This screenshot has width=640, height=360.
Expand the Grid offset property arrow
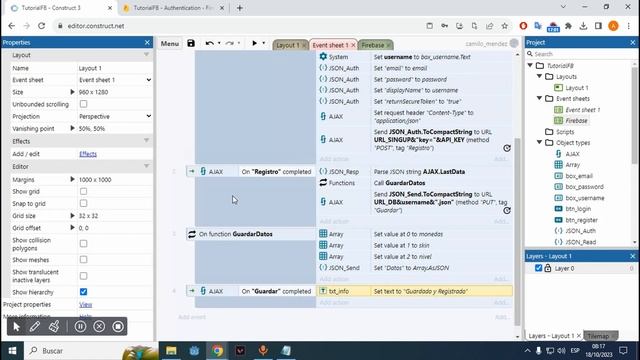(x=72, y=228)
